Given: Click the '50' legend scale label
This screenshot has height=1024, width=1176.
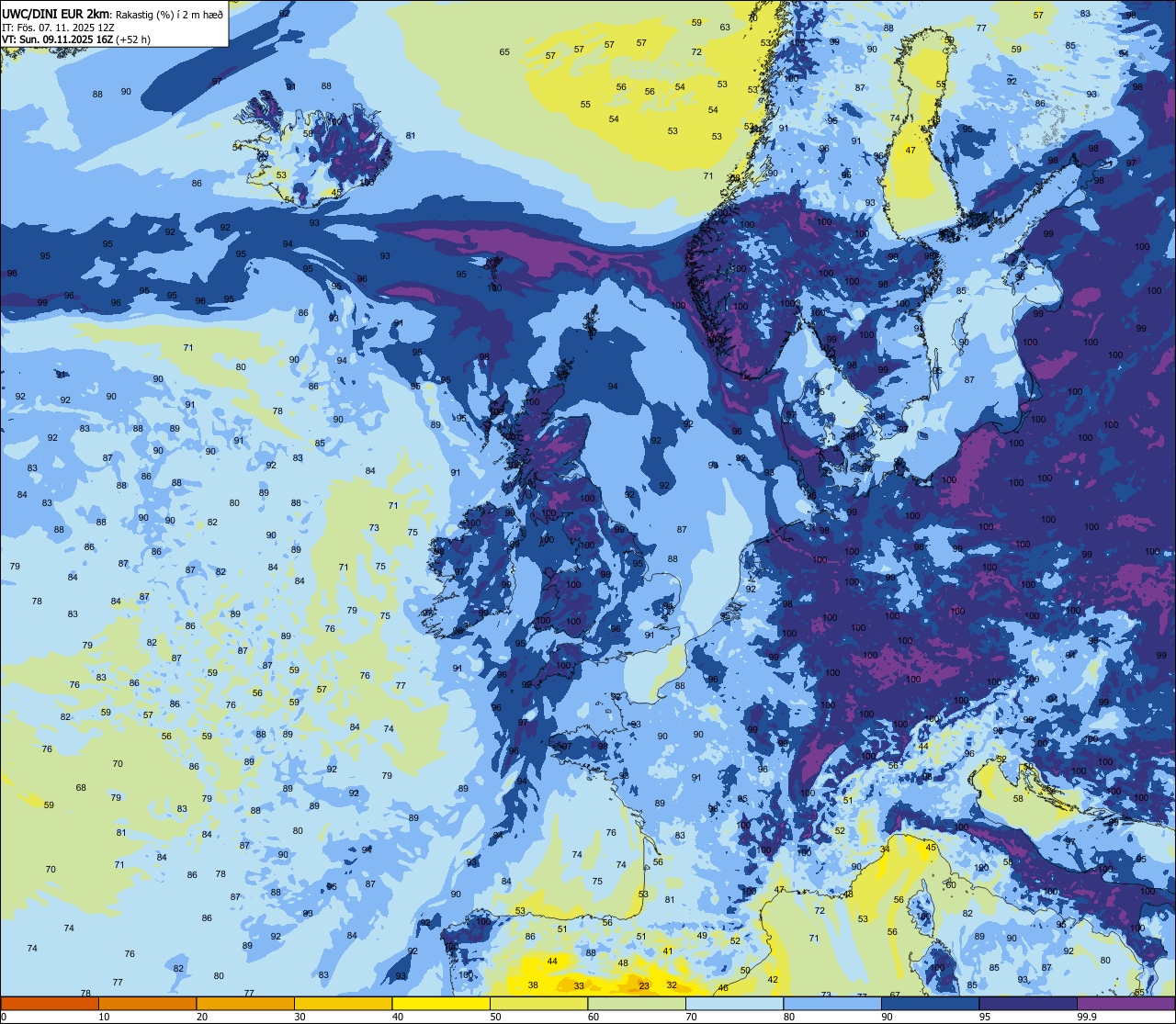Looking at the screenshot, I should click(496, 1016).
